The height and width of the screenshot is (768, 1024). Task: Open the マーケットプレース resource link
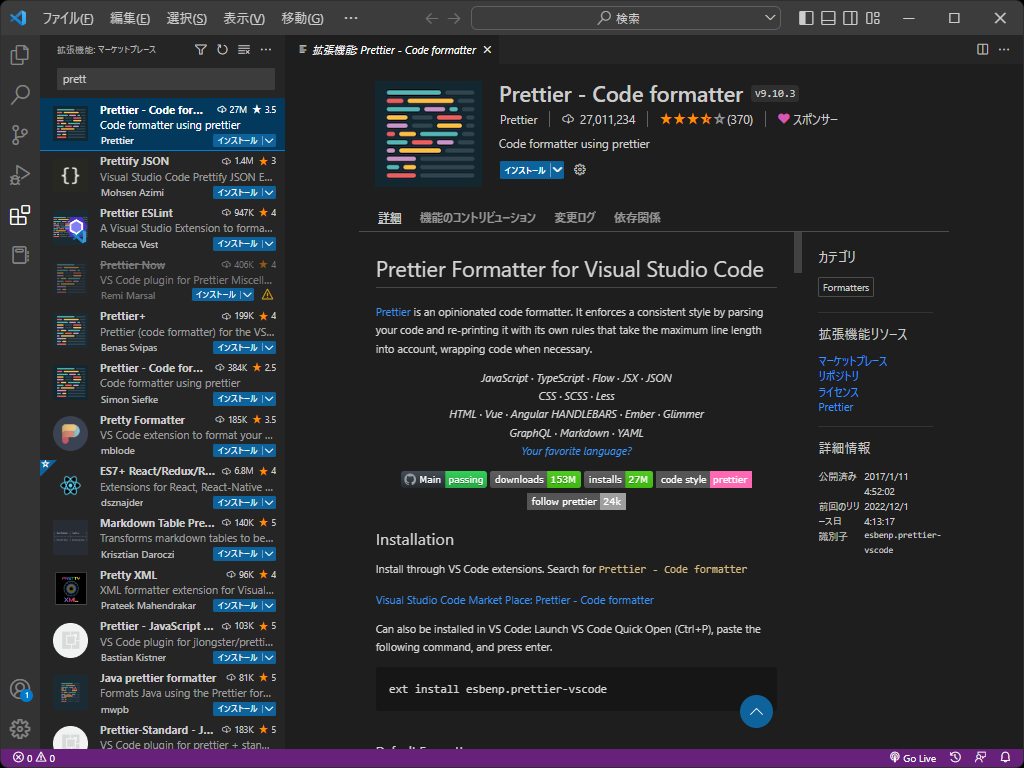pos(853,361)
